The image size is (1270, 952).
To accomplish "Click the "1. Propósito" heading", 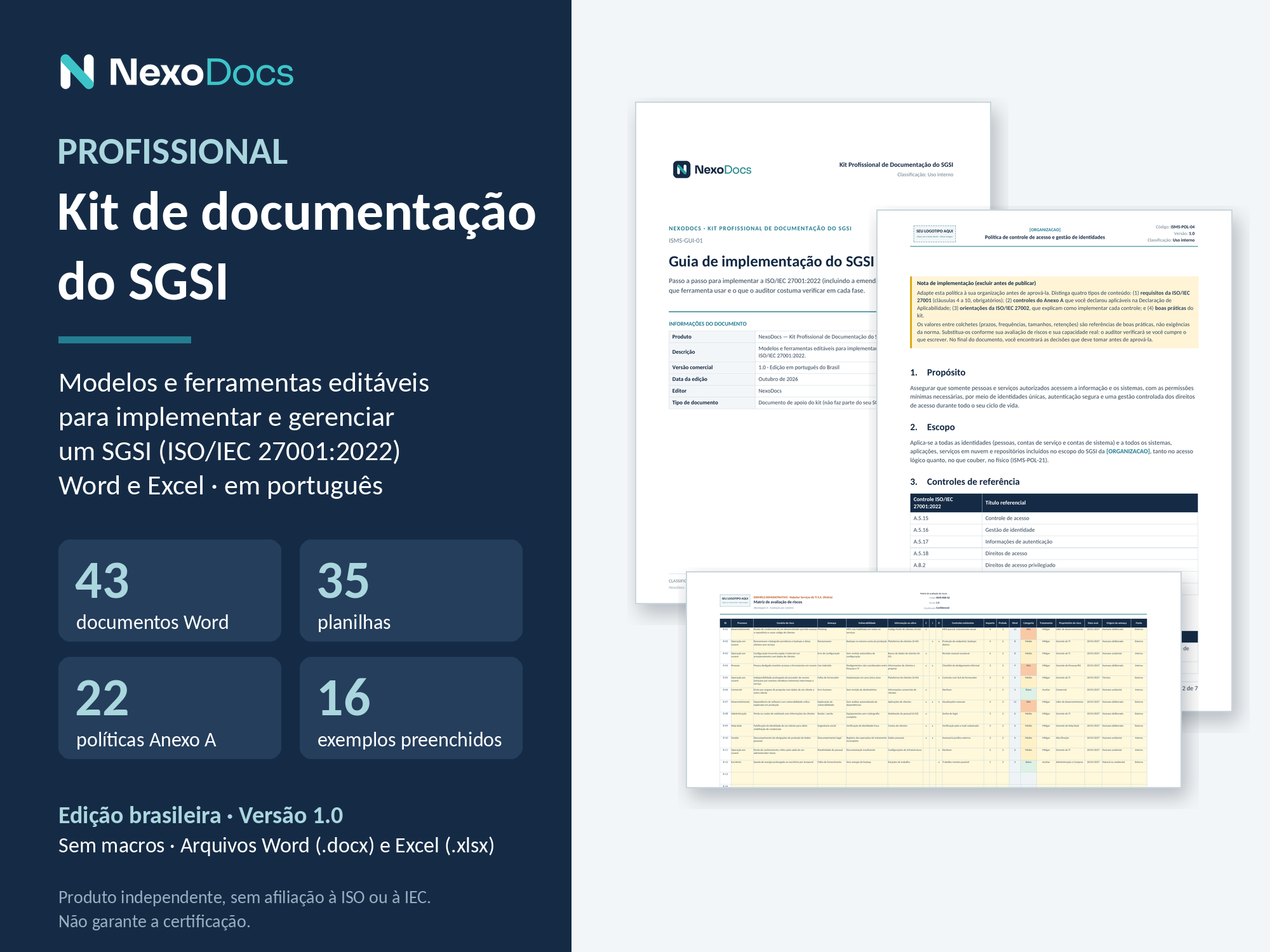I will tap(937, 373).
